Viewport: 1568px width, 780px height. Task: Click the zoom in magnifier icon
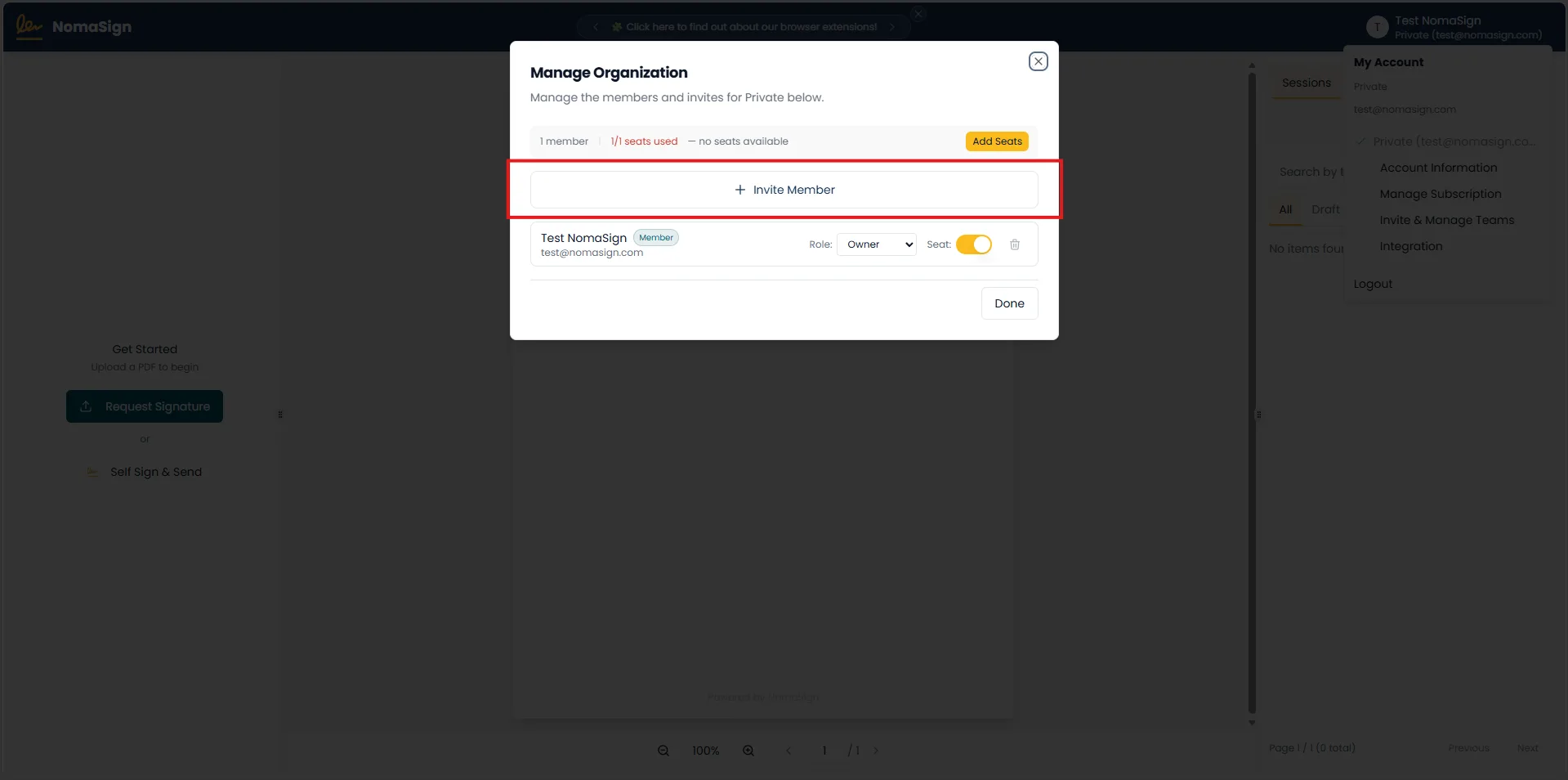pos(748,751)
